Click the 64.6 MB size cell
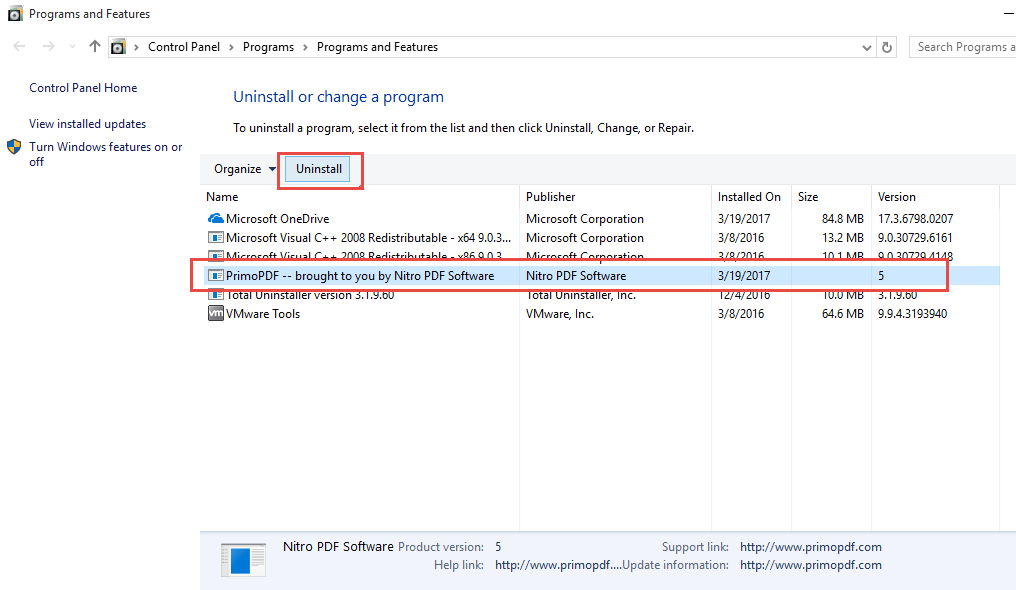 (x=842, y=314)
